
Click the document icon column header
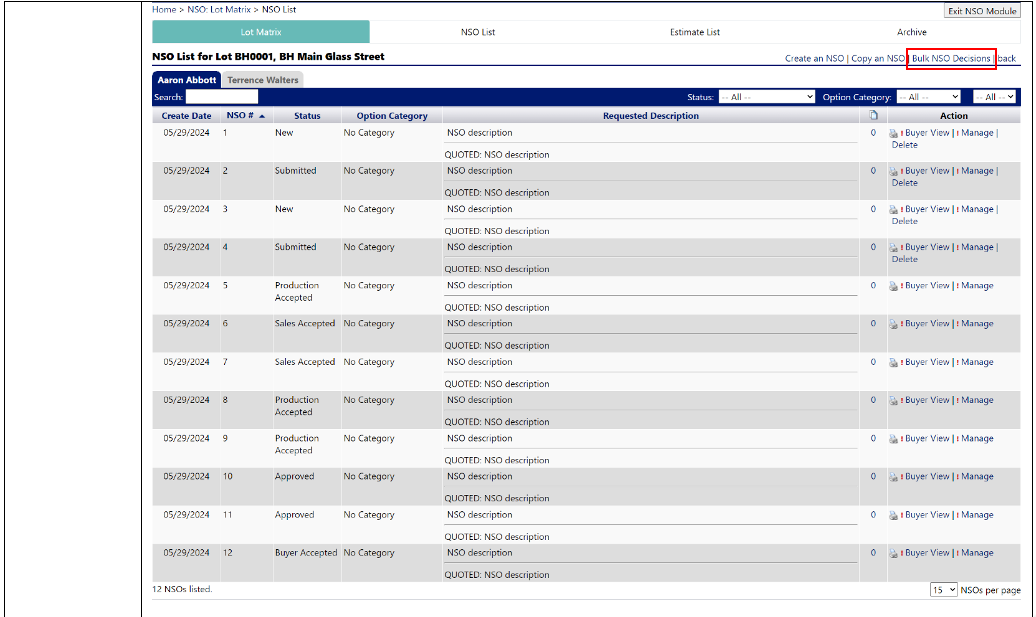coord(873,115)
